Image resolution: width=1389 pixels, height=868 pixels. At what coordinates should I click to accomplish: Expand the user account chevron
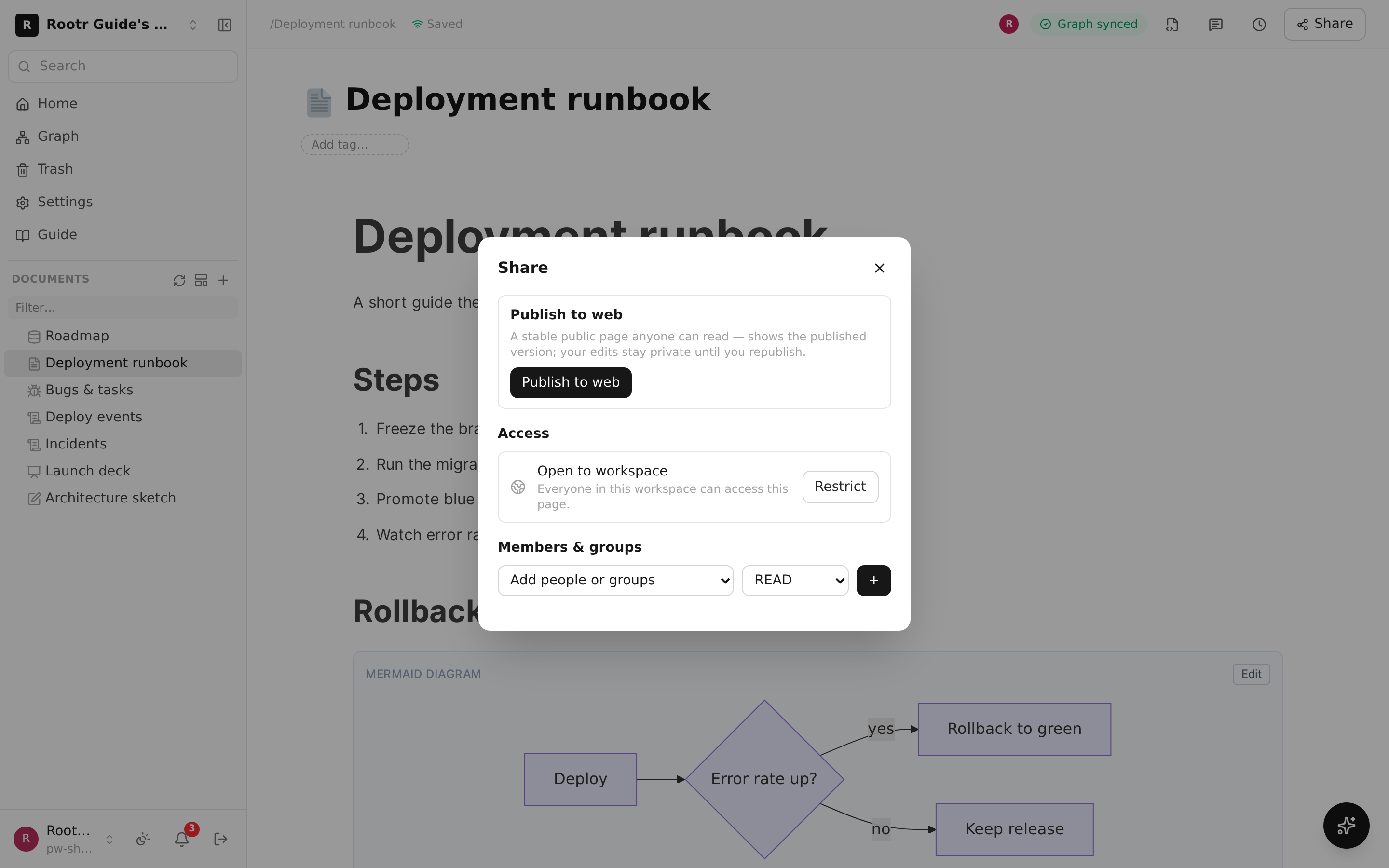tap(109, 839)
